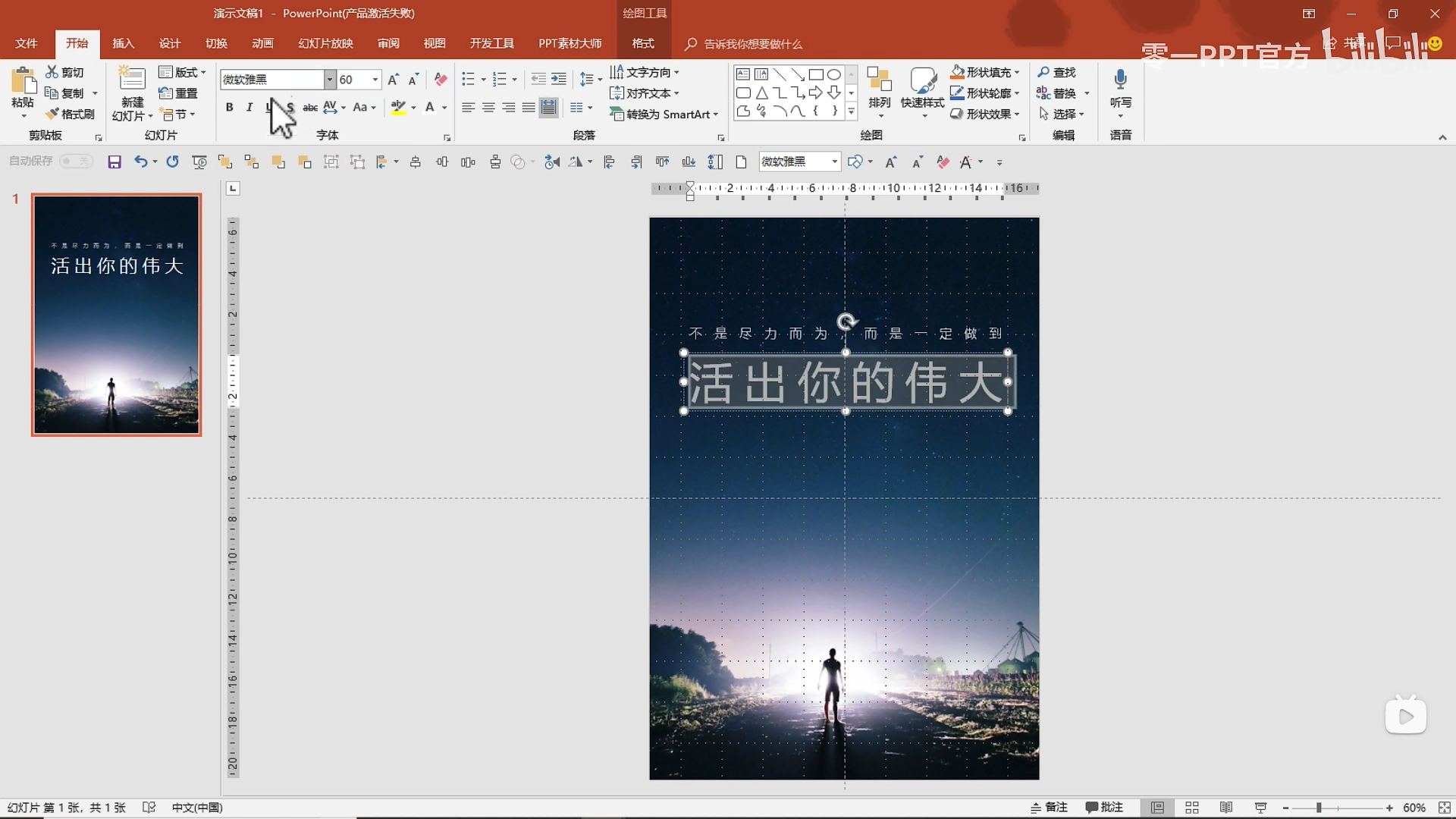Open Shape Fill (形状填充) dropdown

[984, 72]
